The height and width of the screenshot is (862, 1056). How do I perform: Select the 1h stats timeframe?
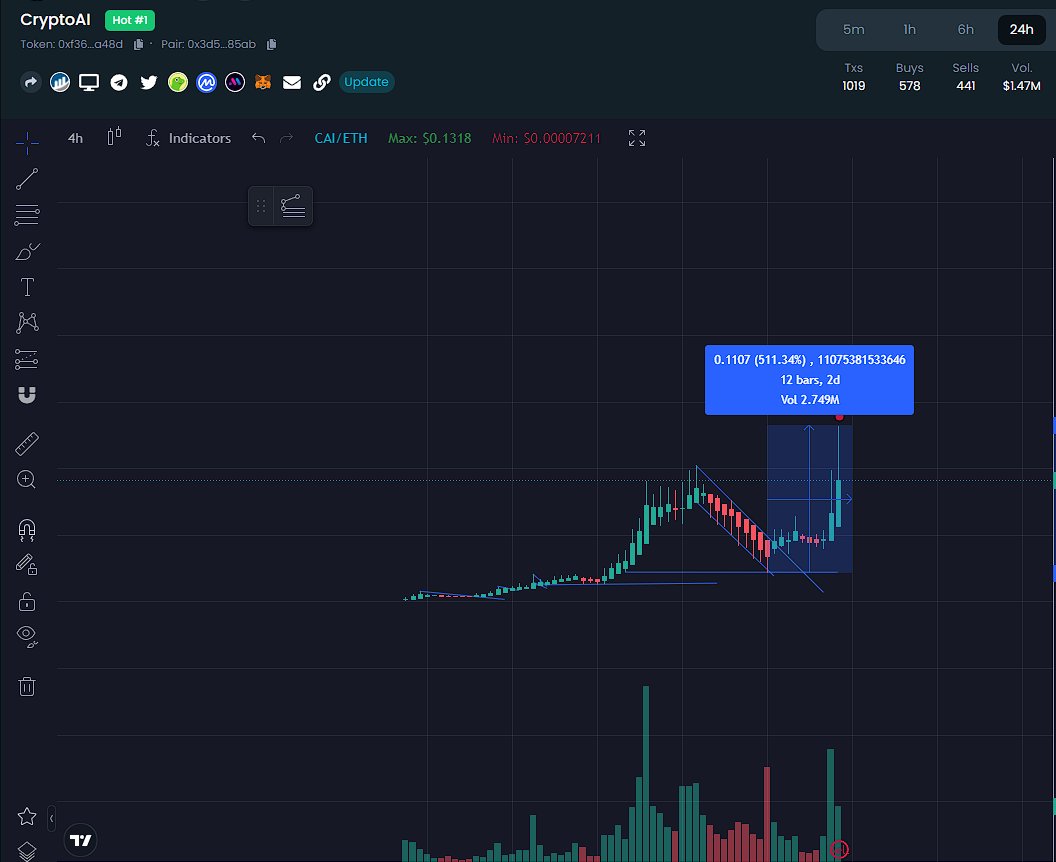(909, 30)
